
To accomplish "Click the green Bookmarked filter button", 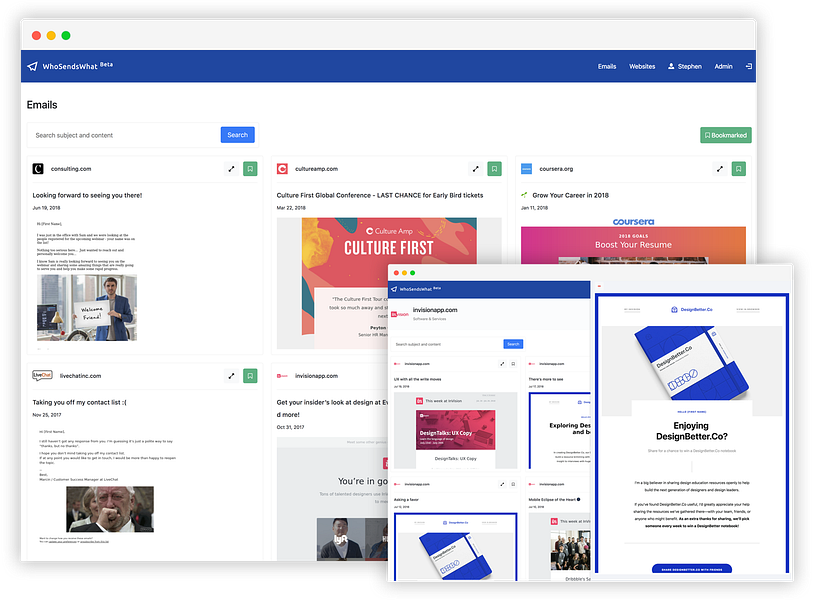I will tap(725, 135).
